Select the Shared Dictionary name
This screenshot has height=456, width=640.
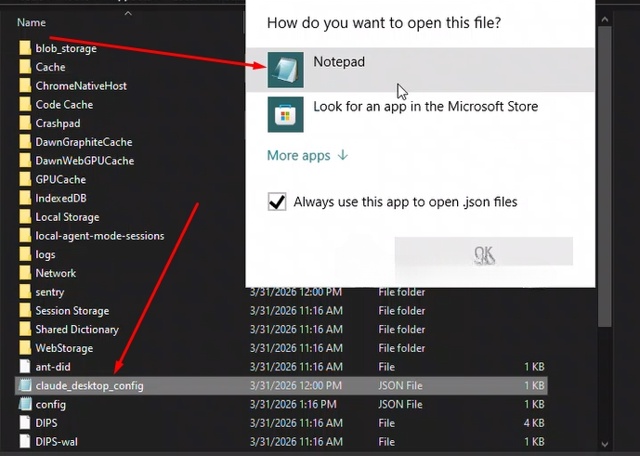[77, 330]
